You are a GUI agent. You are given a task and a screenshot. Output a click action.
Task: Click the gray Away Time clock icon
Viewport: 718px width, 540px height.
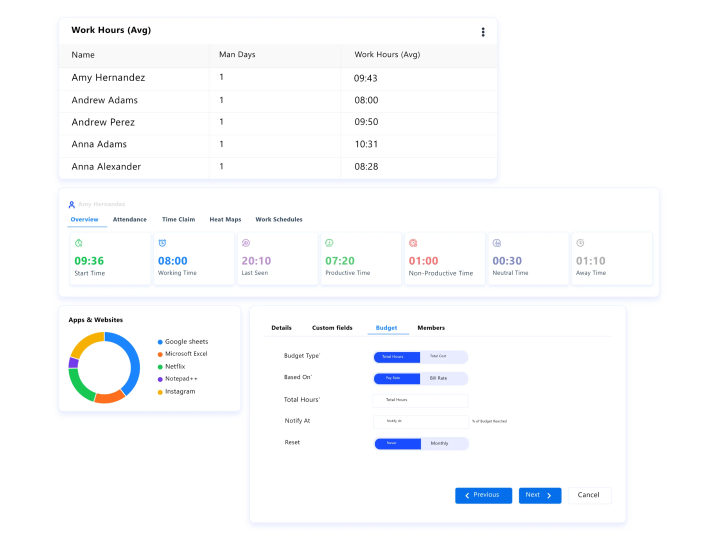coord(581,243)
